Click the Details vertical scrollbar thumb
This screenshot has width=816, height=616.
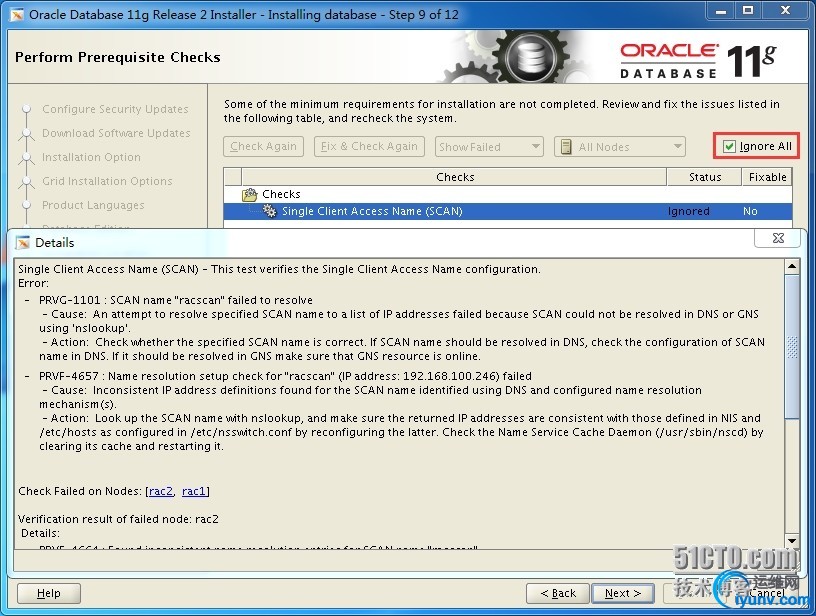point(792,346)
